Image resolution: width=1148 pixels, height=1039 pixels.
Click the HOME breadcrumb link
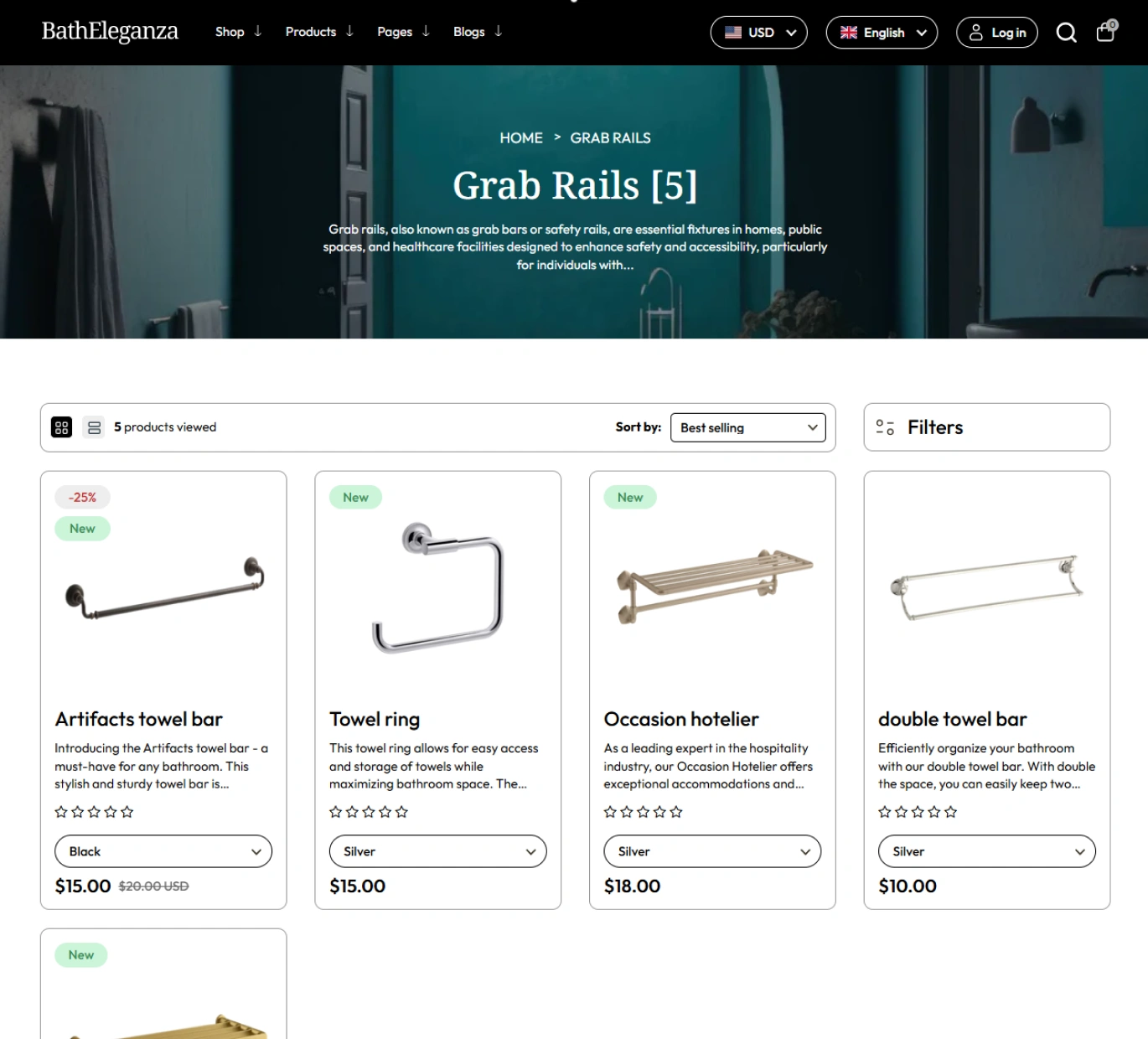tap(521, 138)
